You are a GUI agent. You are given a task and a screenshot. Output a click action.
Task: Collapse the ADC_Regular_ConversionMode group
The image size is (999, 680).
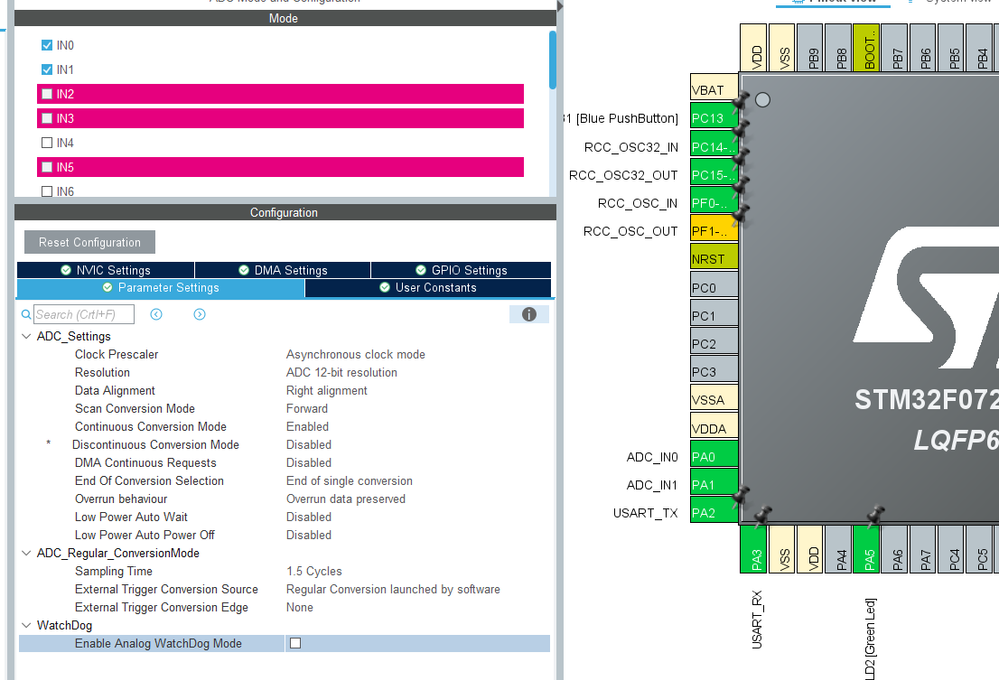click(x=26, y=553)
